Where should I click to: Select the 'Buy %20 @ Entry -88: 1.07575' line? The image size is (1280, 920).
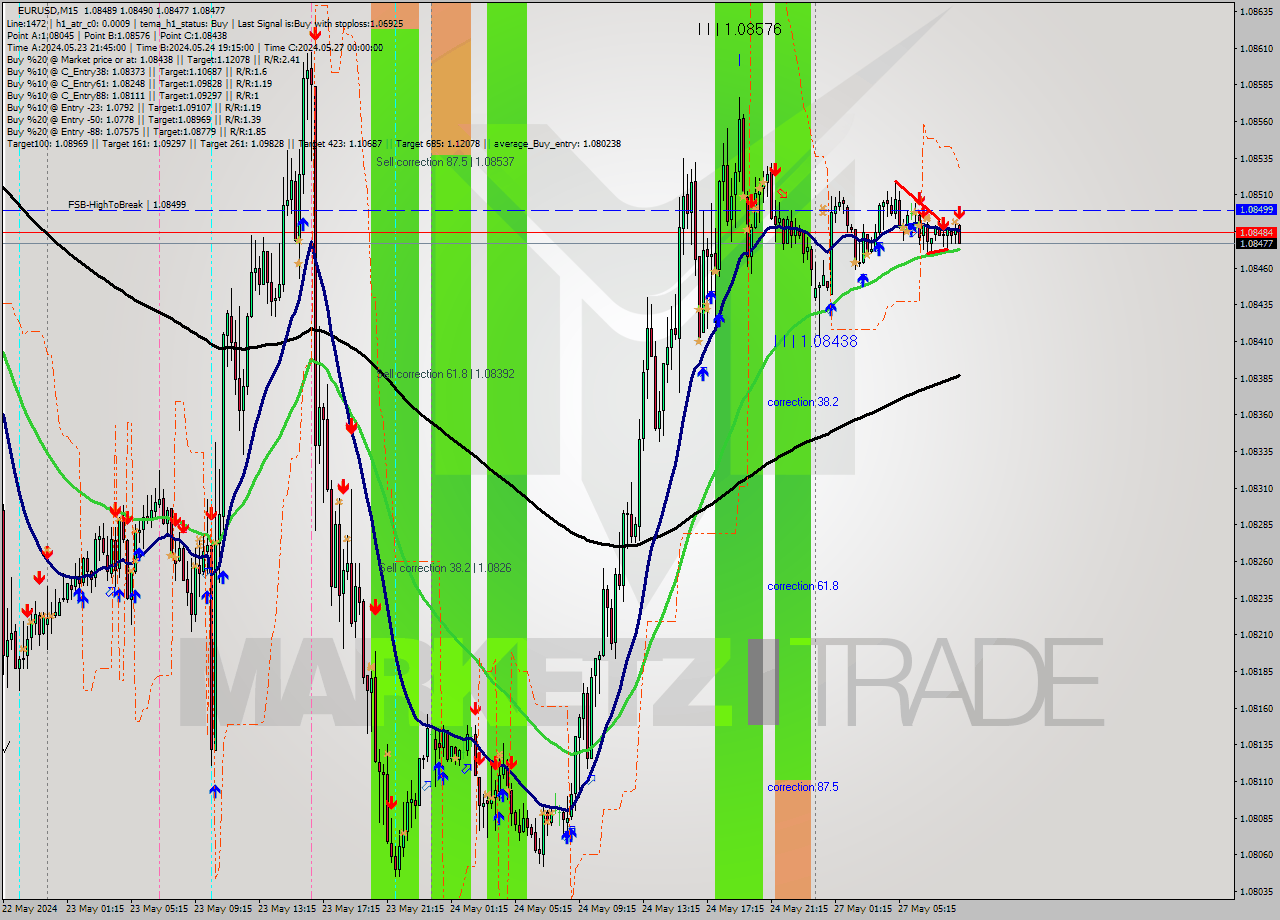tap(136, 131)
